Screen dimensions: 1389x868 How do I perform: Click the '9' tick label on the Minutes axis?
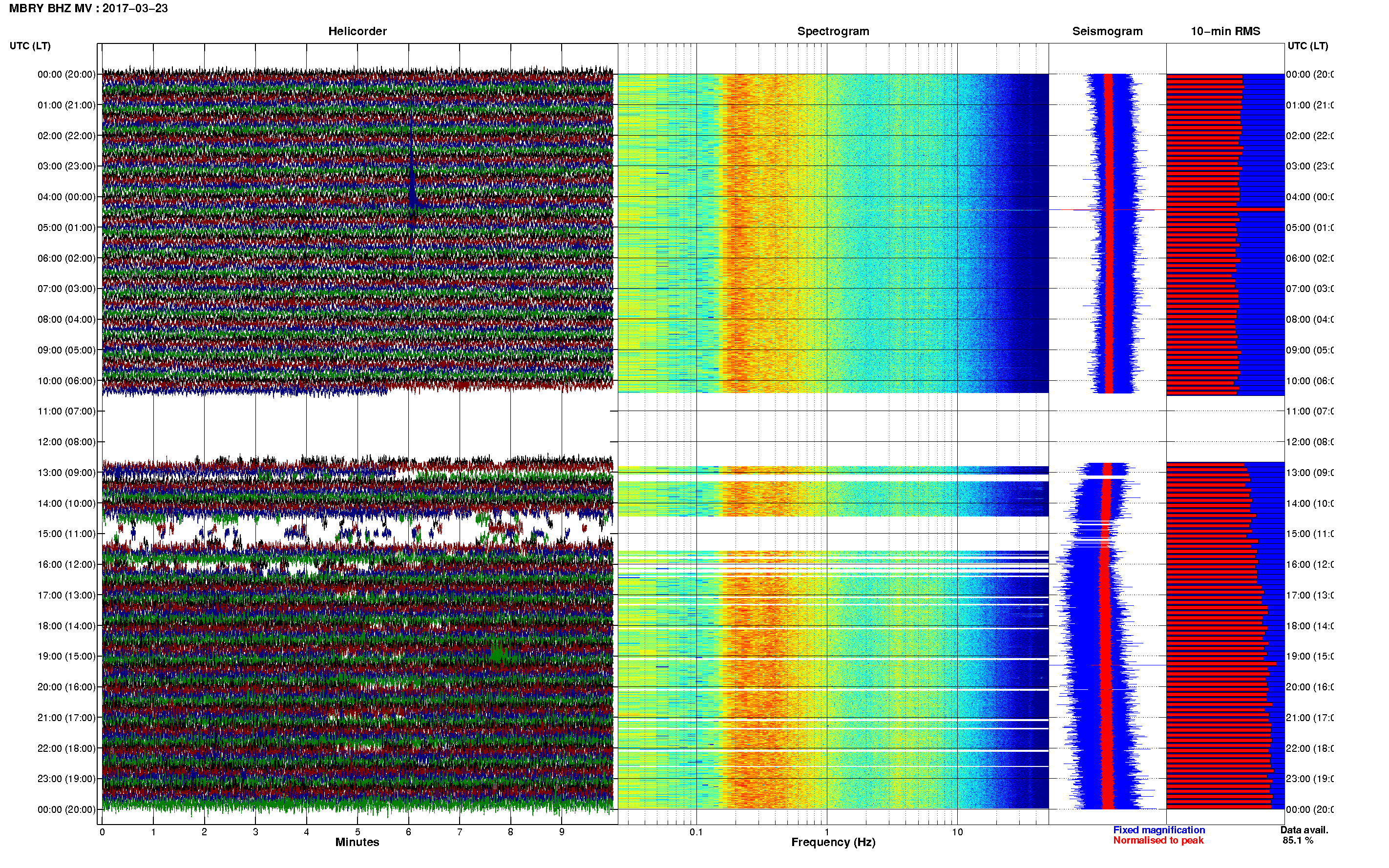(562, 832)
